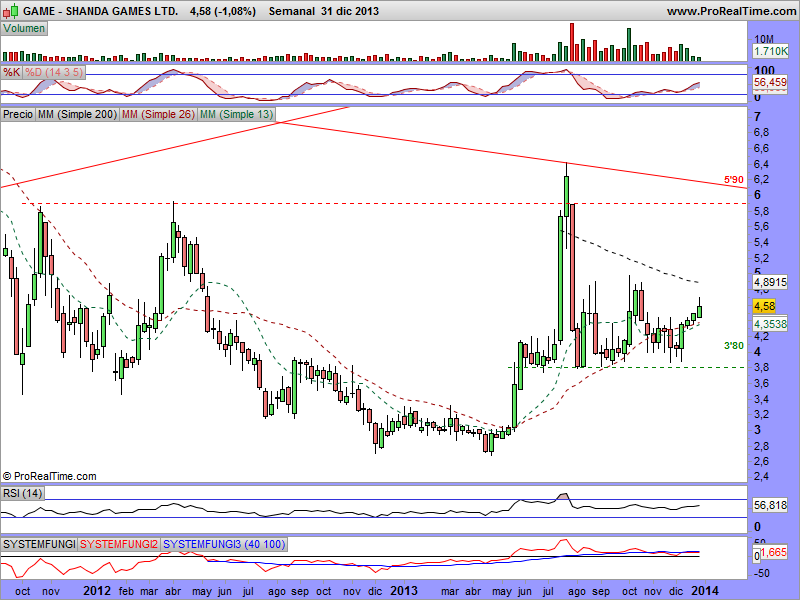Click the yellow 4,58 current price tag
The image size is (800, 600).
(x=765, y=306)
